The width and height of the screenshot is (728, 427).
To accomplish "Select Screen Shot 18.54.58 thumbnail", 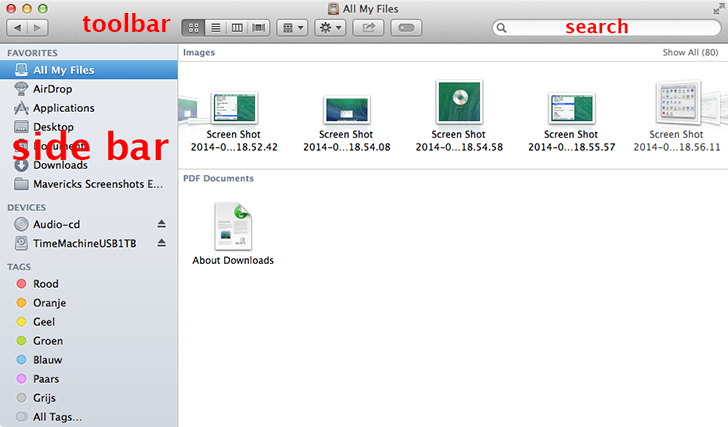I will tap(459, 102).
